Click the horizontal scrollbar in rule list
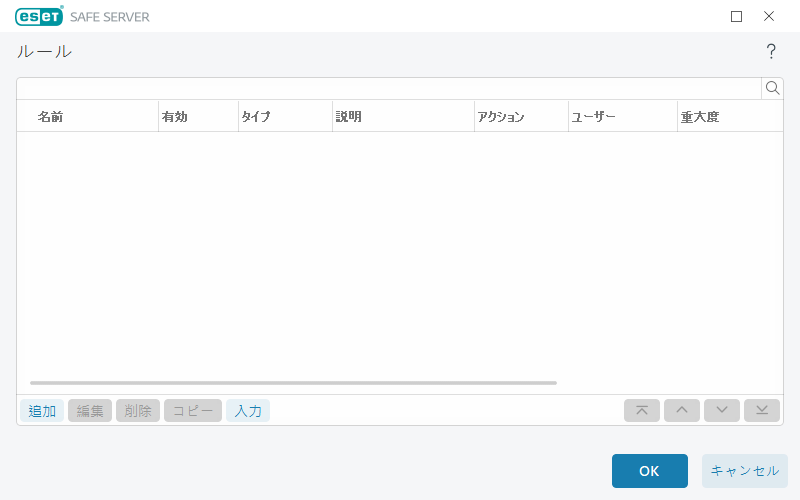800x500 pixels. (x=293, y=382)
